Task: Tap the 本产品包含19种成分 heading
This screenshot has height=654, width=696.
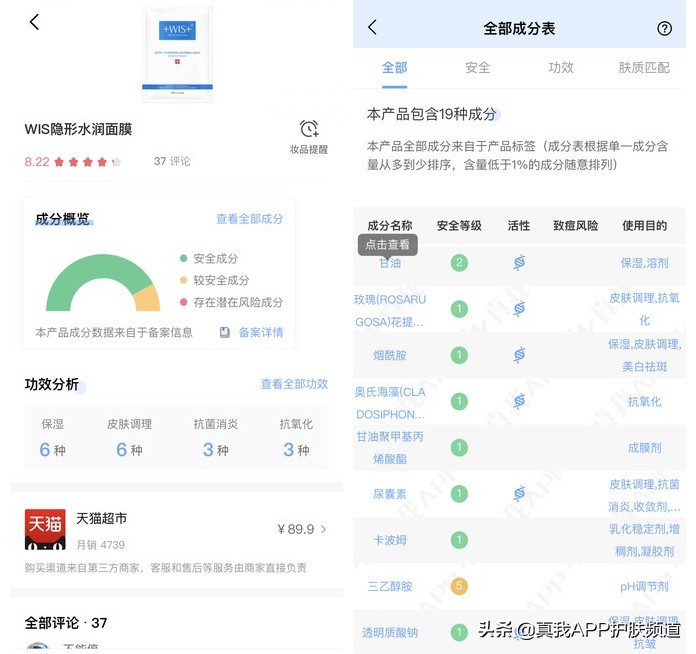Action: pos(431,114)
